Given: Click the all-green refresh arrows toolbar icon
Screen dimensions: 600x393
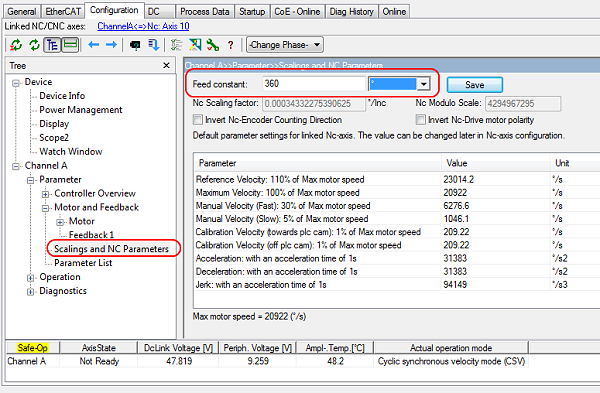Looking at the screenshot, I should point(34,45).
